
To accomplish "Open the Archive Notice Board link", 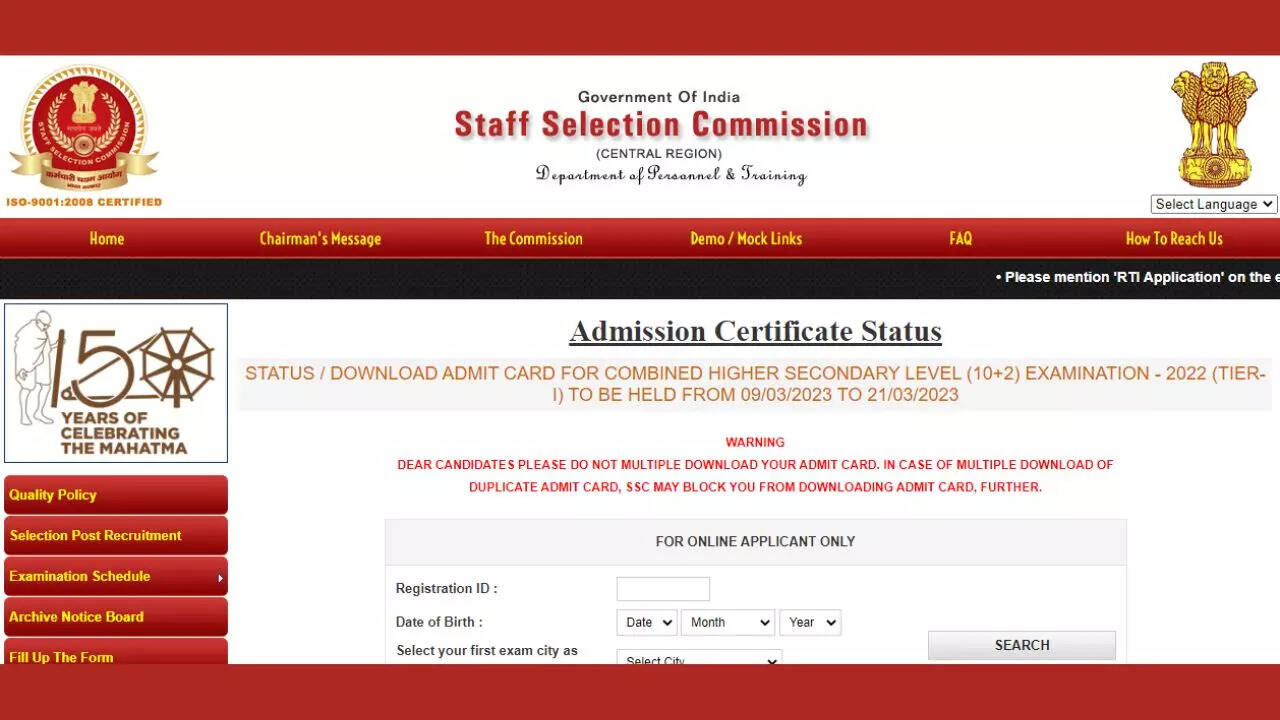I will 116,617.
